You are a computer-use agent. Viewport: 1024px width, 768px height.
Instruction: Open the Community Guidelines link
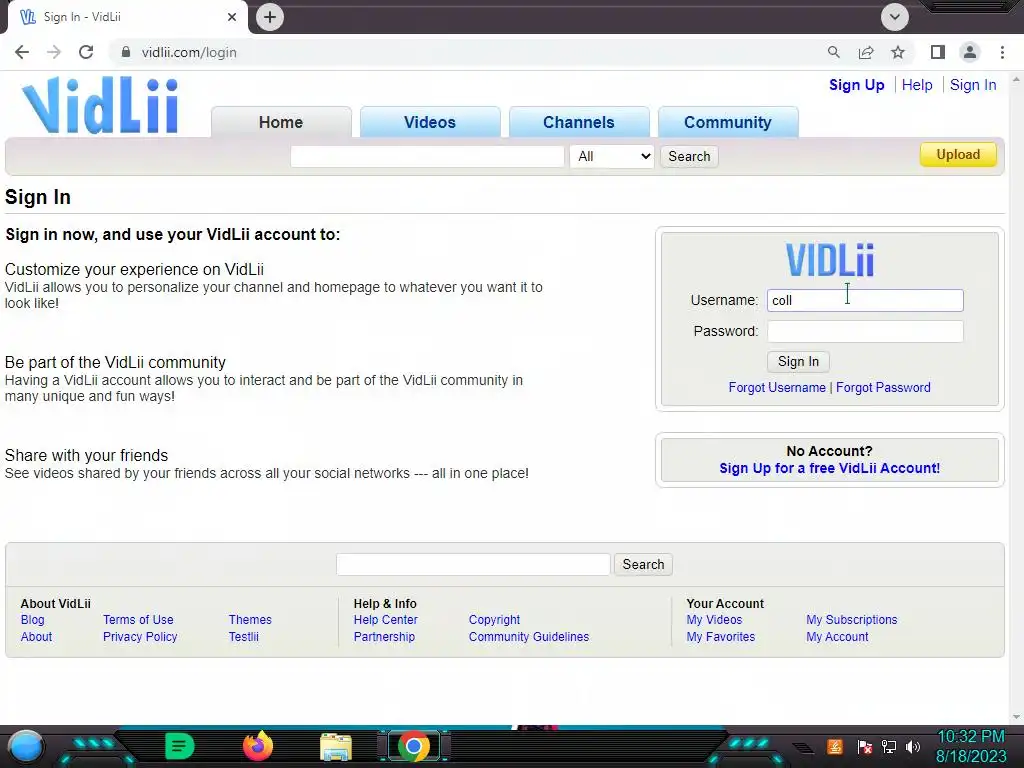click(x=528, y=637)
